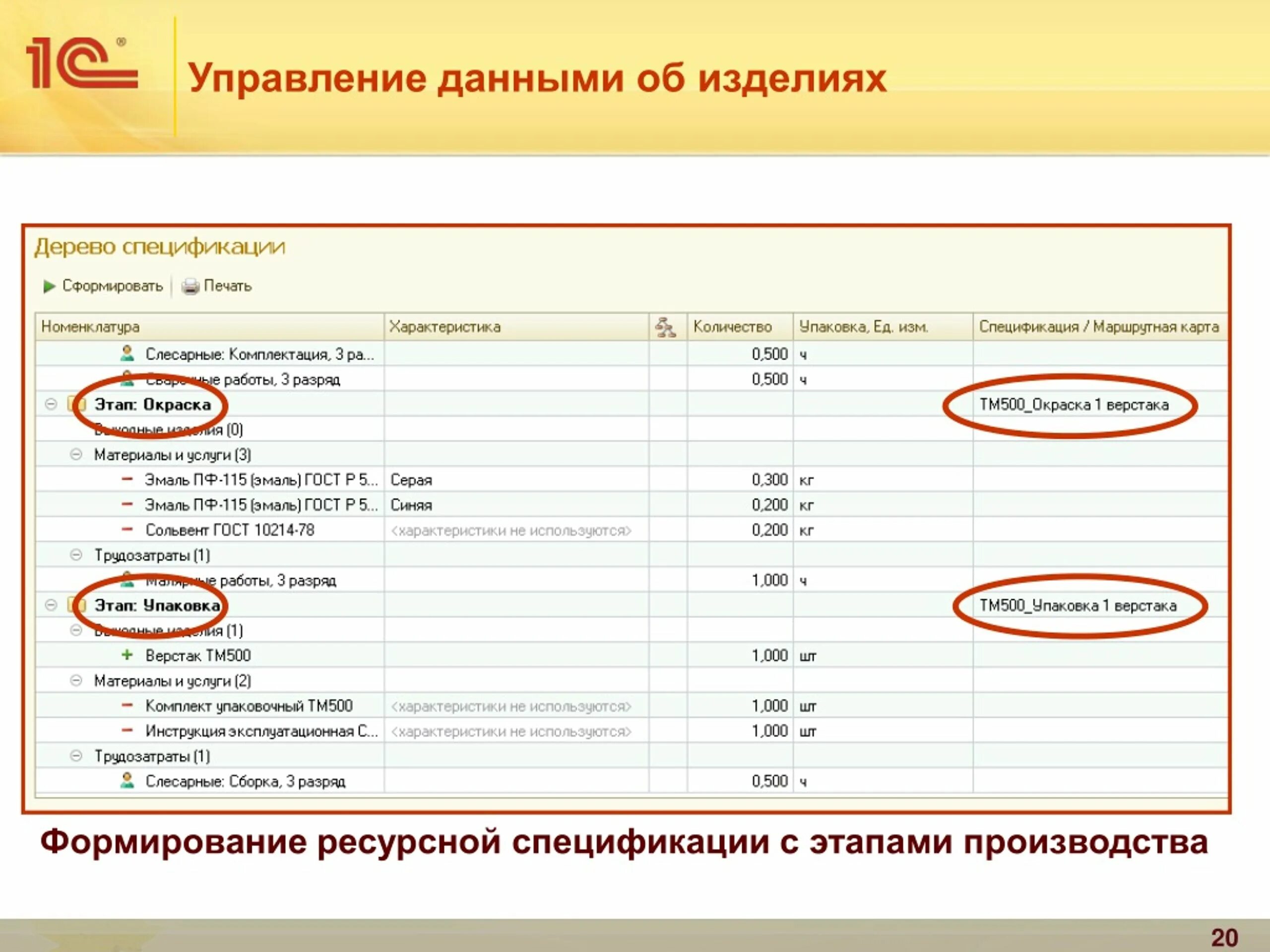Collapse Трудозатраты (1) under Упаковка
This screenshot has width=1270, height=952.
76,756
